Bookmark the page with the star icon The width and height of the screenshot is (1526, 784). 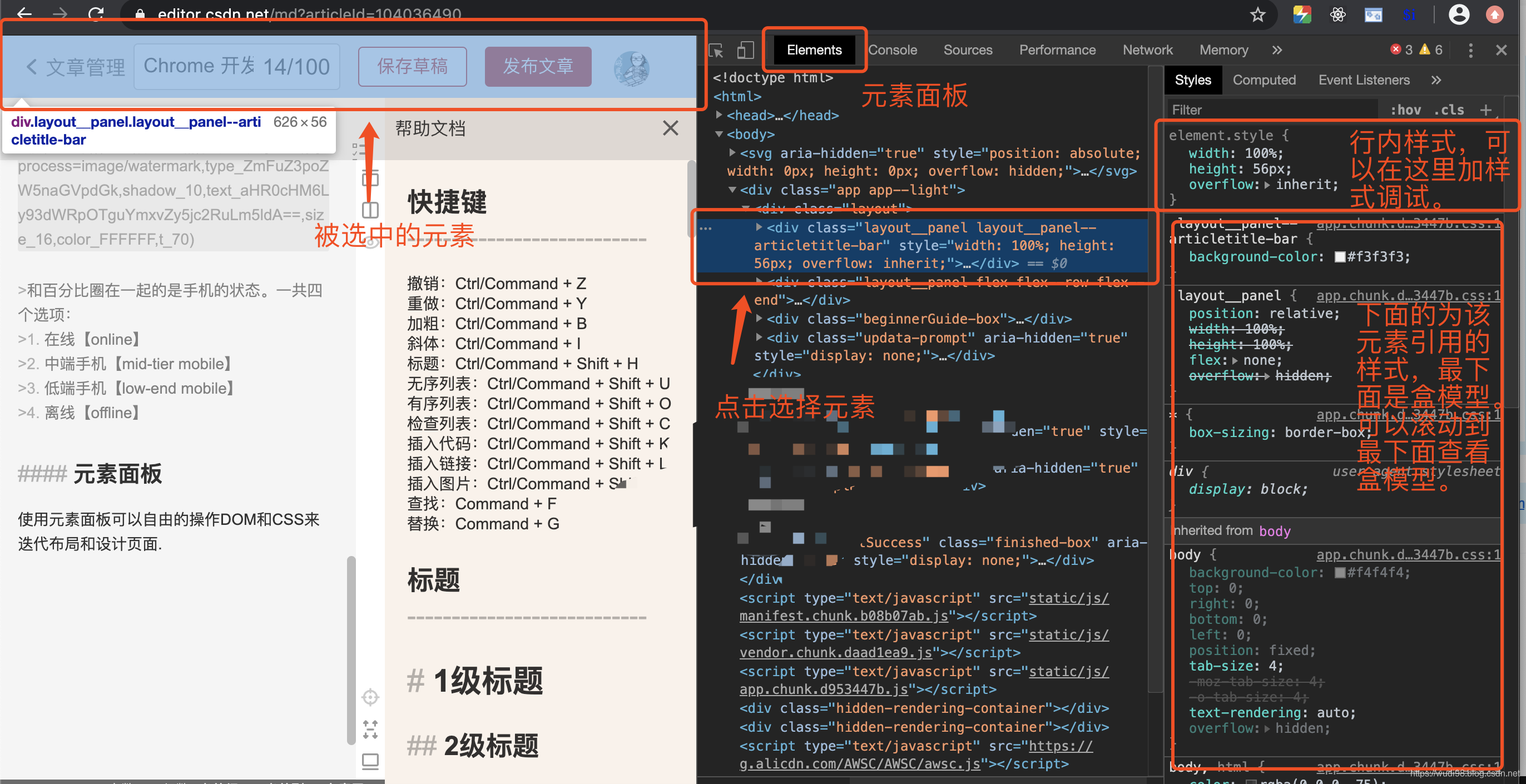(x=1259, y=14)
